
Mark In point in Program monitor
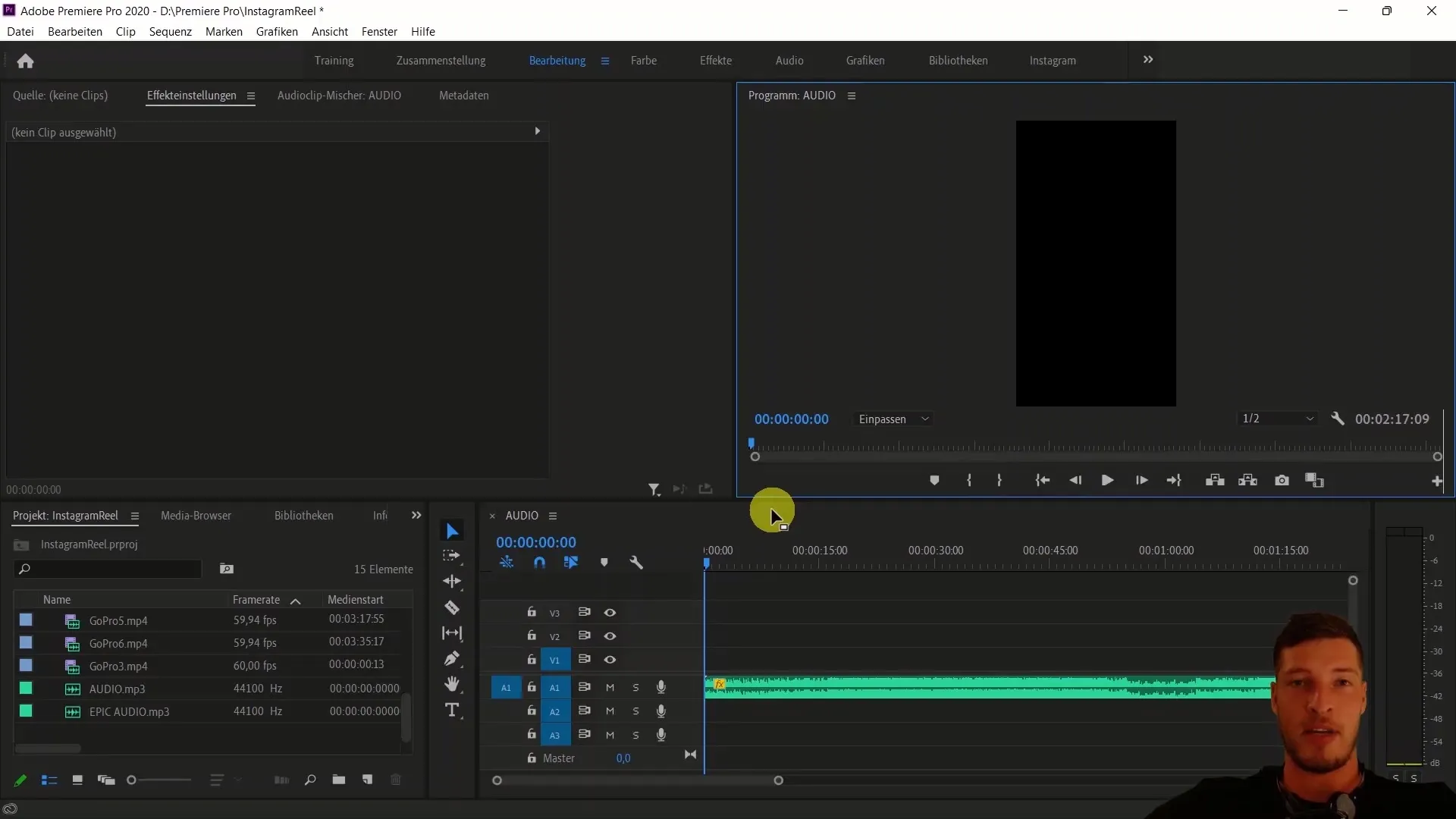coord(969,481)
